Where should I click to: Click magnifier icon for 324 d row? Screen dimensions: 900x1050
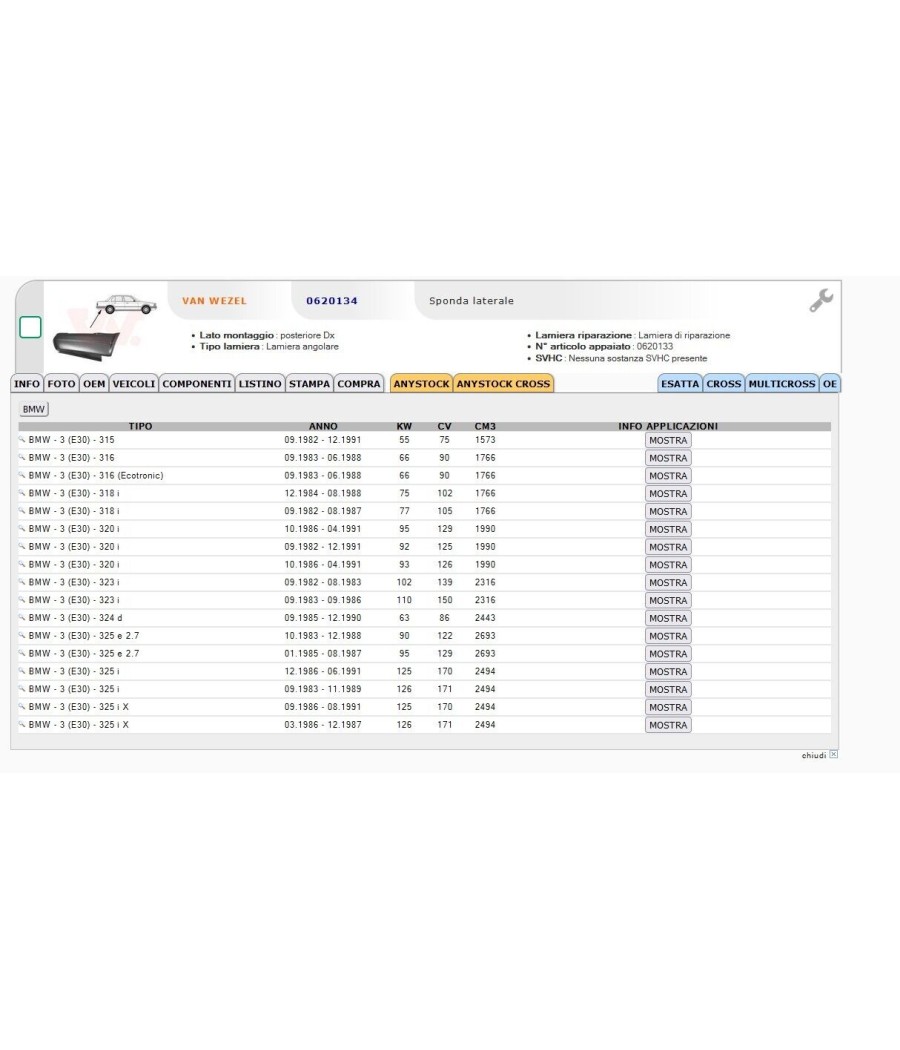pyautogui.click(x=22, y=617)
